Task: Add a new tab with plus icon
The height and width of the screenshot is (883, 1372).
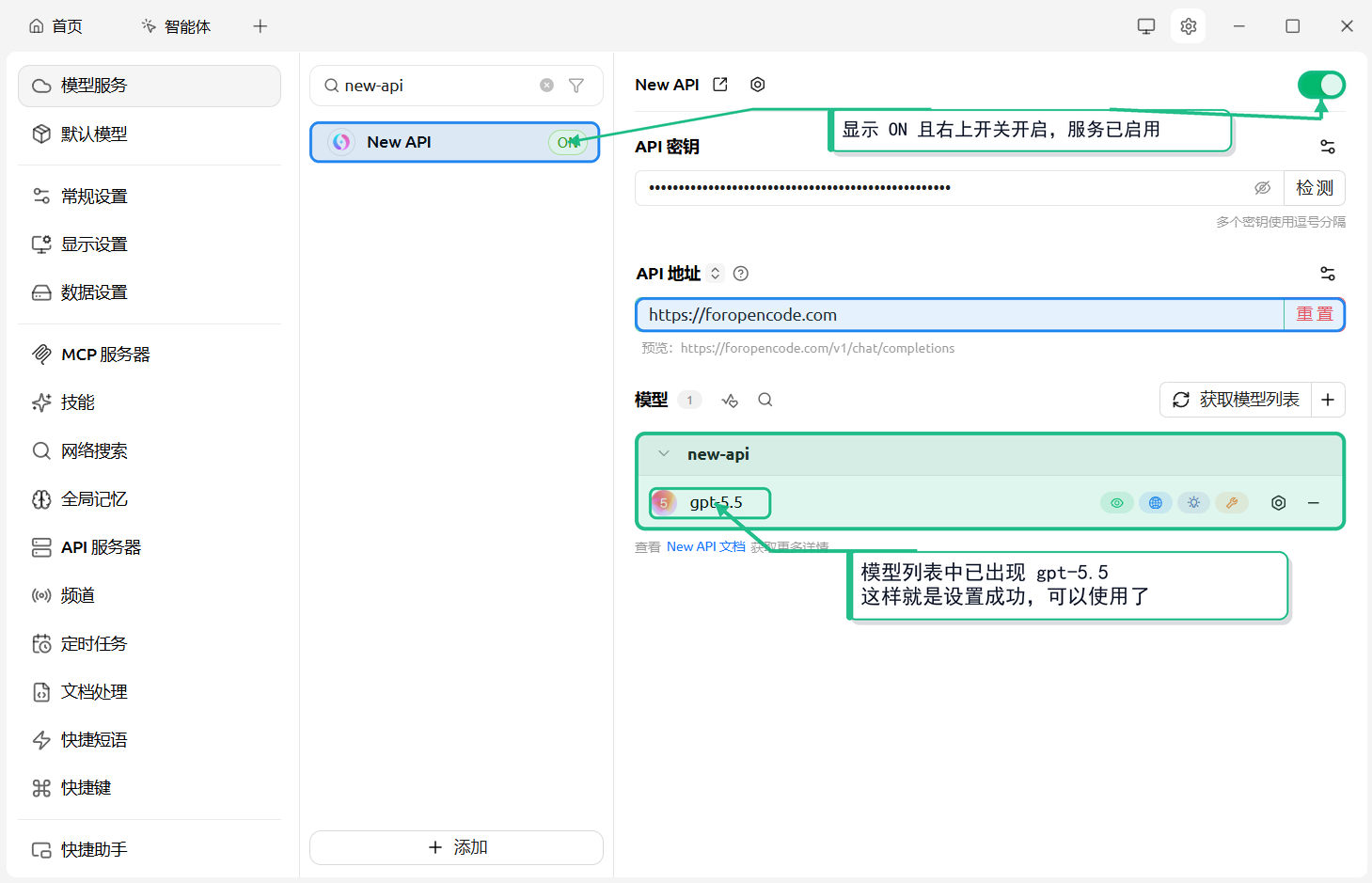Action: (260, 26)
